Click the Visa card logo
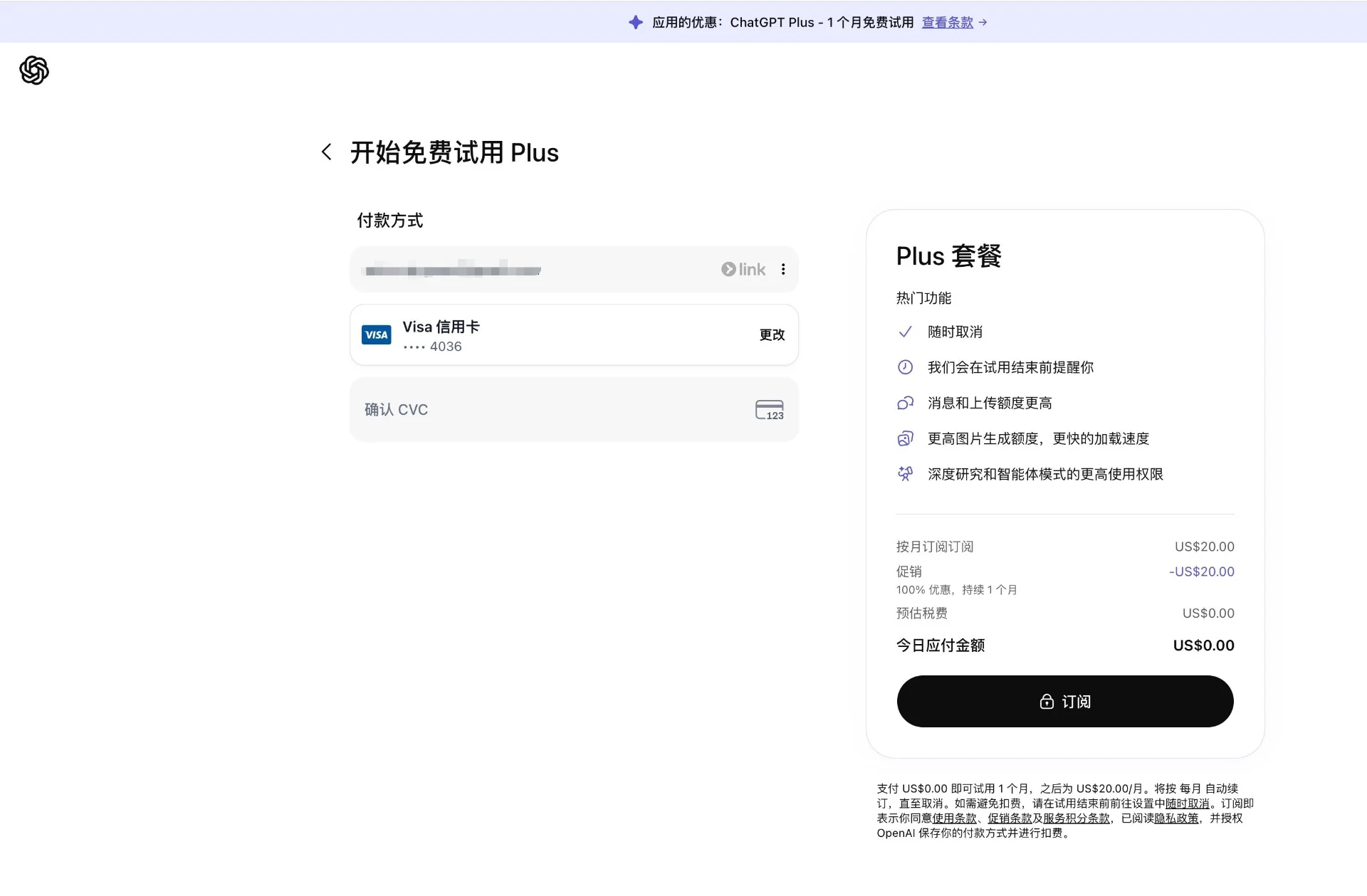1367x896 pixels. coord(376,334)
